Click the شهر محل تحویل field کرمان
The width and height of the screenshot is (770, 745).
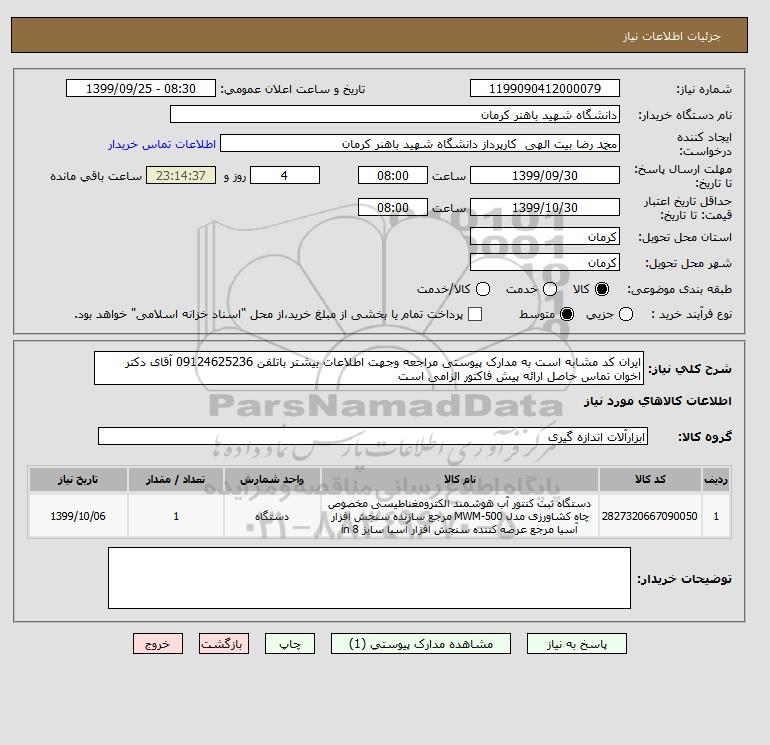click(545, 263)
